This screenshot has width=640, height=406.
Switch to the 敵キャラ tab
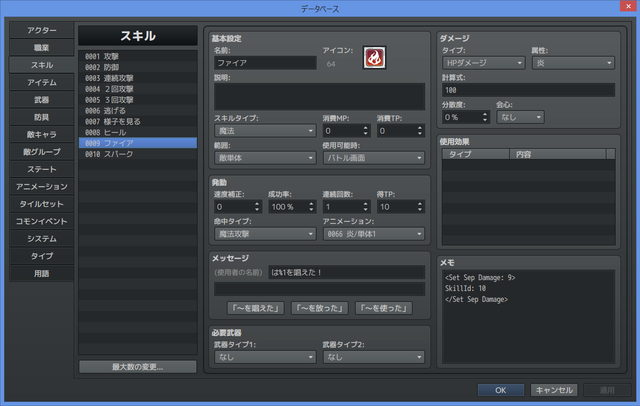tap(42, 134)
